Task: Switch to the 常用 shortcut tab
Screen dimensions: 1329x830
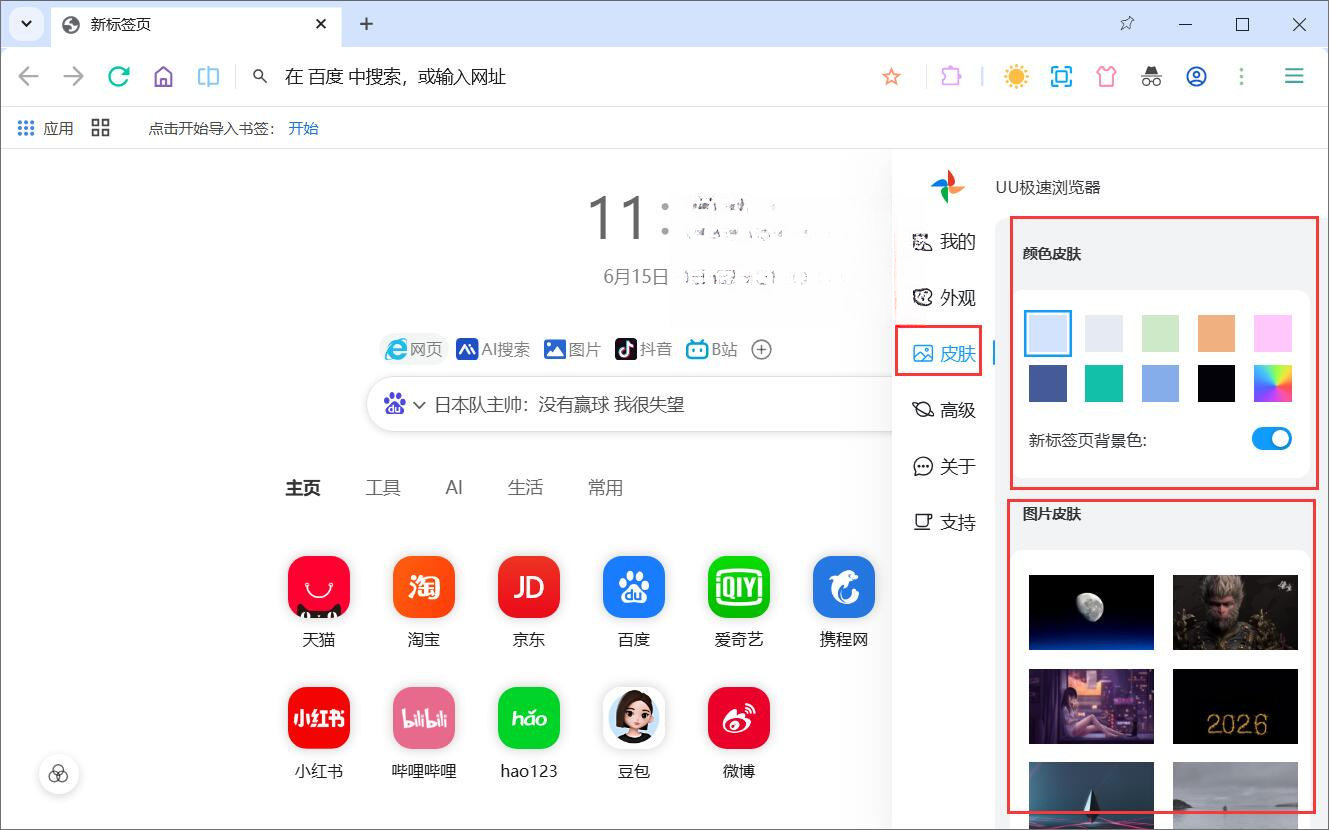Action: point(605,487)
